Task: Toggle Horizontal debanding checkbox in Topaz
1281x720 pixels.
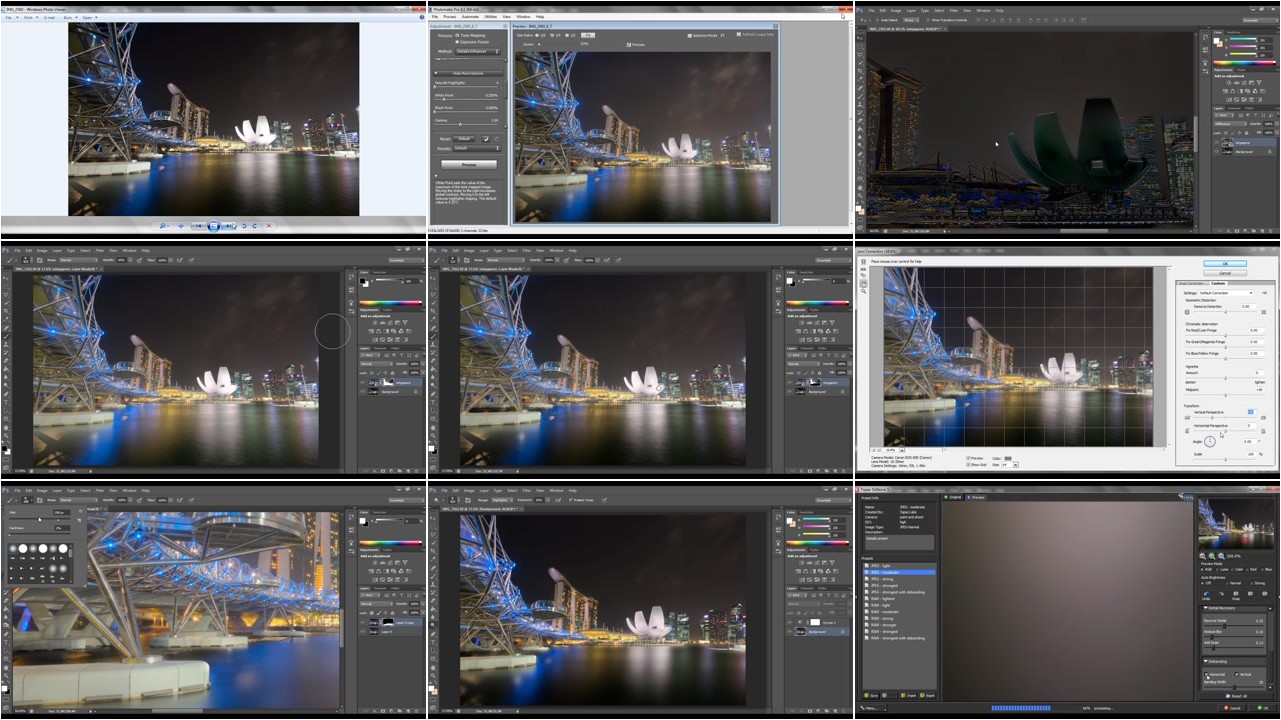Action: 1206,674
